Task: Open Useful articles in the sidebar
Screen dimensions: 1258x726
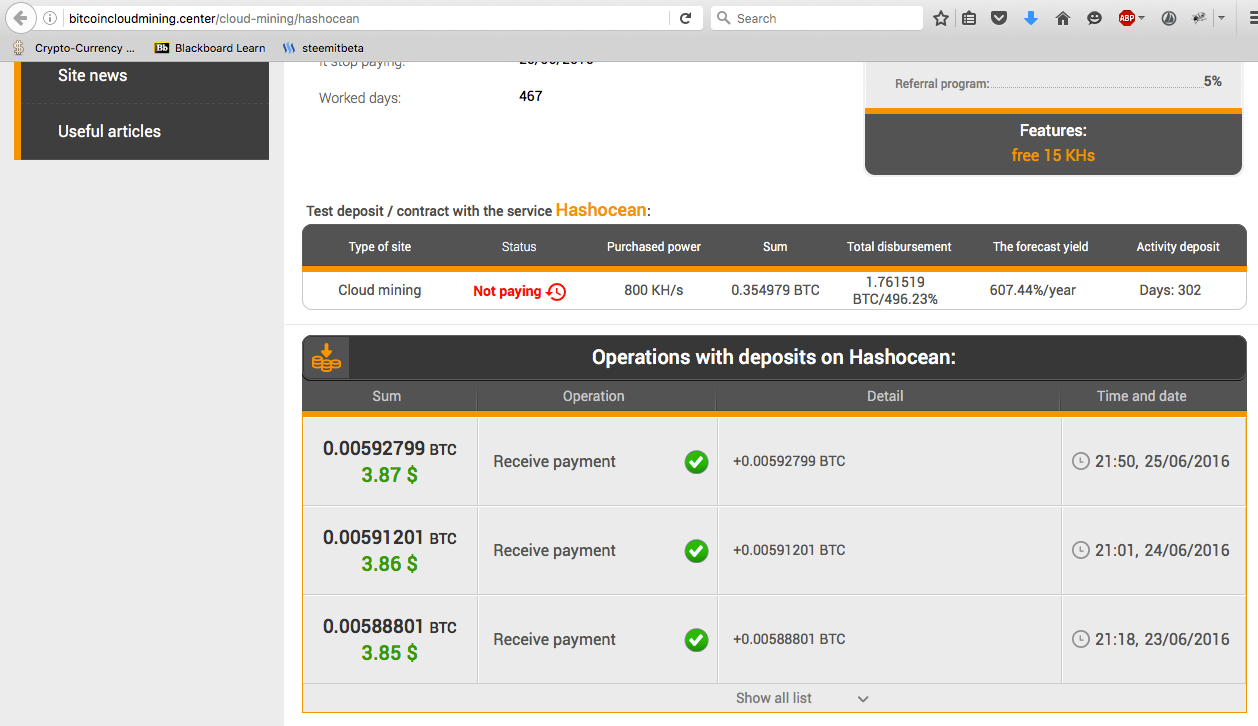Action: pos(109,131)
